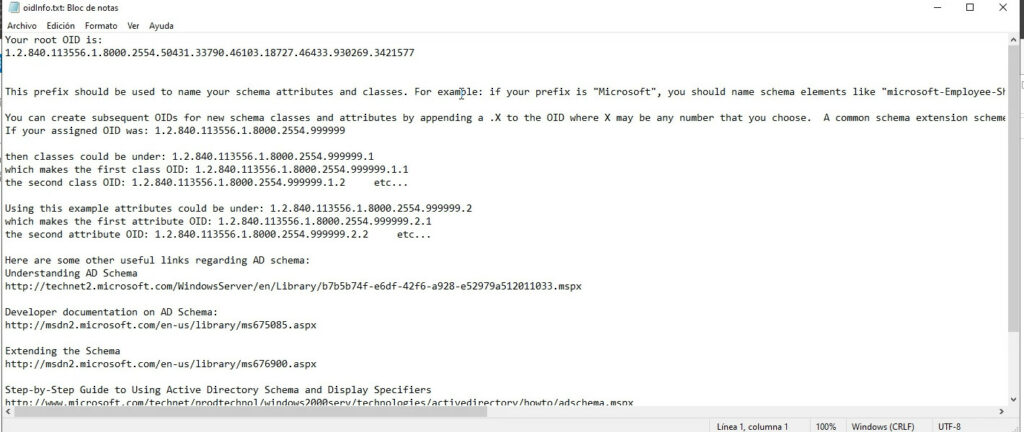The image size is (1024, 432).
Task: Close the oidInfo.txt window
Action: [1003, 8]
